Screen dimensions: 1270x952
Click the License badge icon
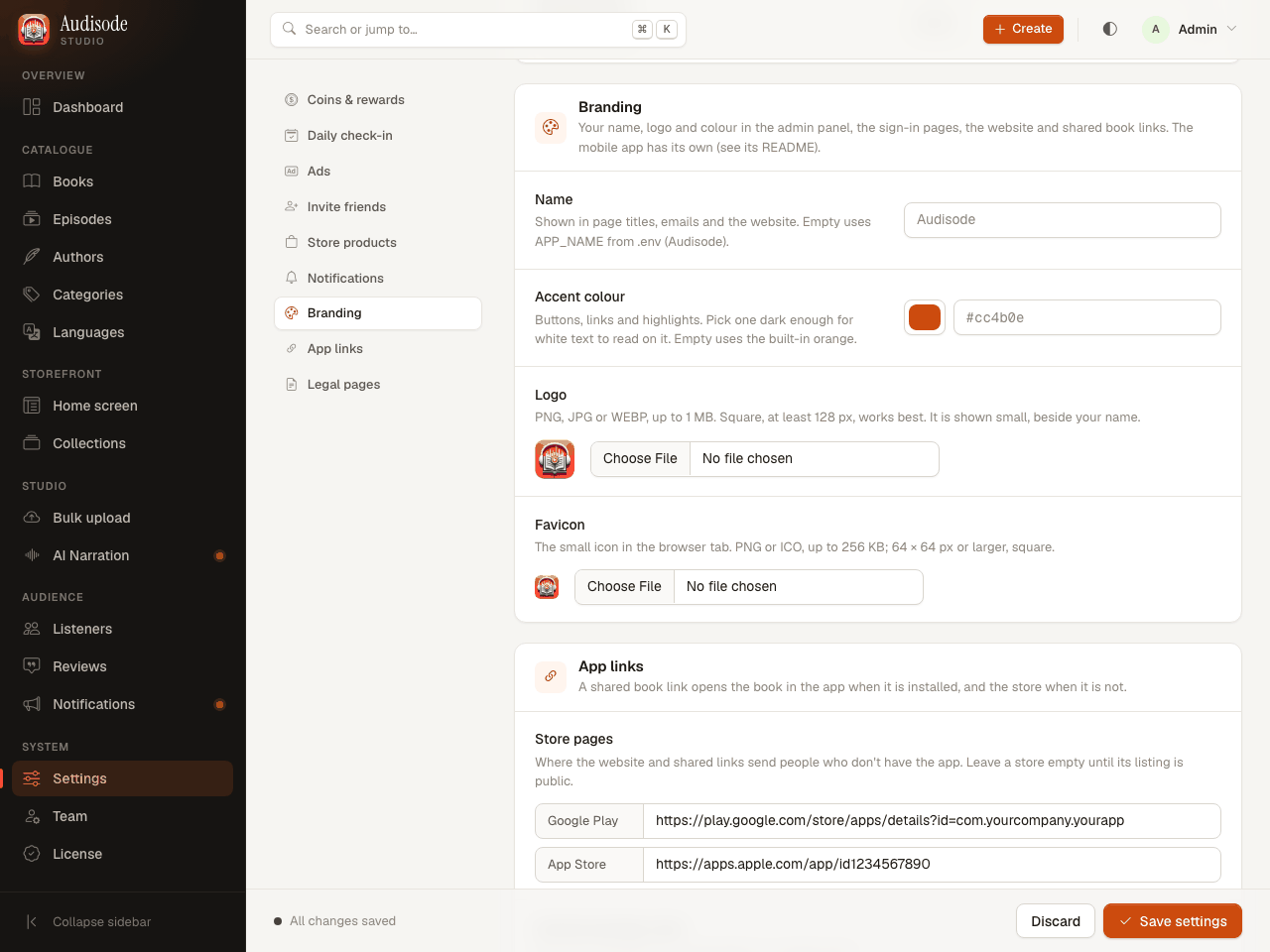pyautogui.click(x=32, y=854)
